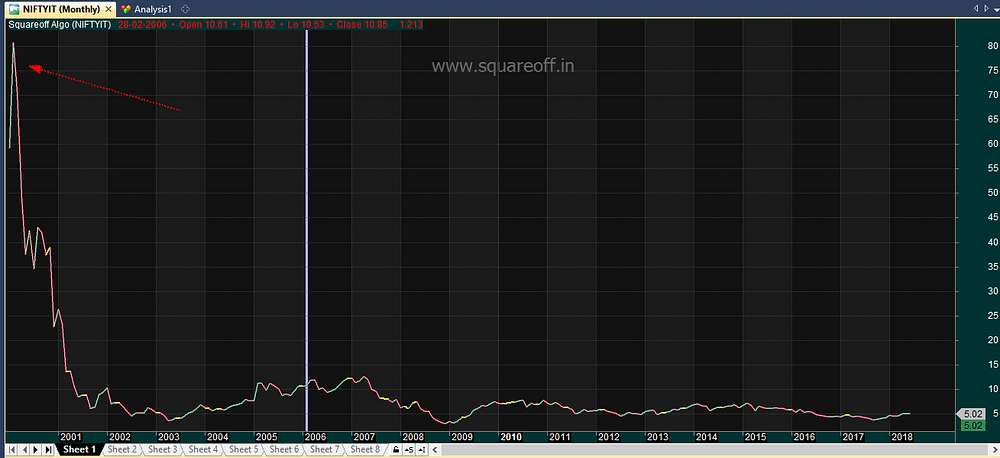Viewport: 1000px width, 458px height.
Task: Click the 'Squareoff Algo (NIFTYIT)' chart title
Action: [60, 24]
